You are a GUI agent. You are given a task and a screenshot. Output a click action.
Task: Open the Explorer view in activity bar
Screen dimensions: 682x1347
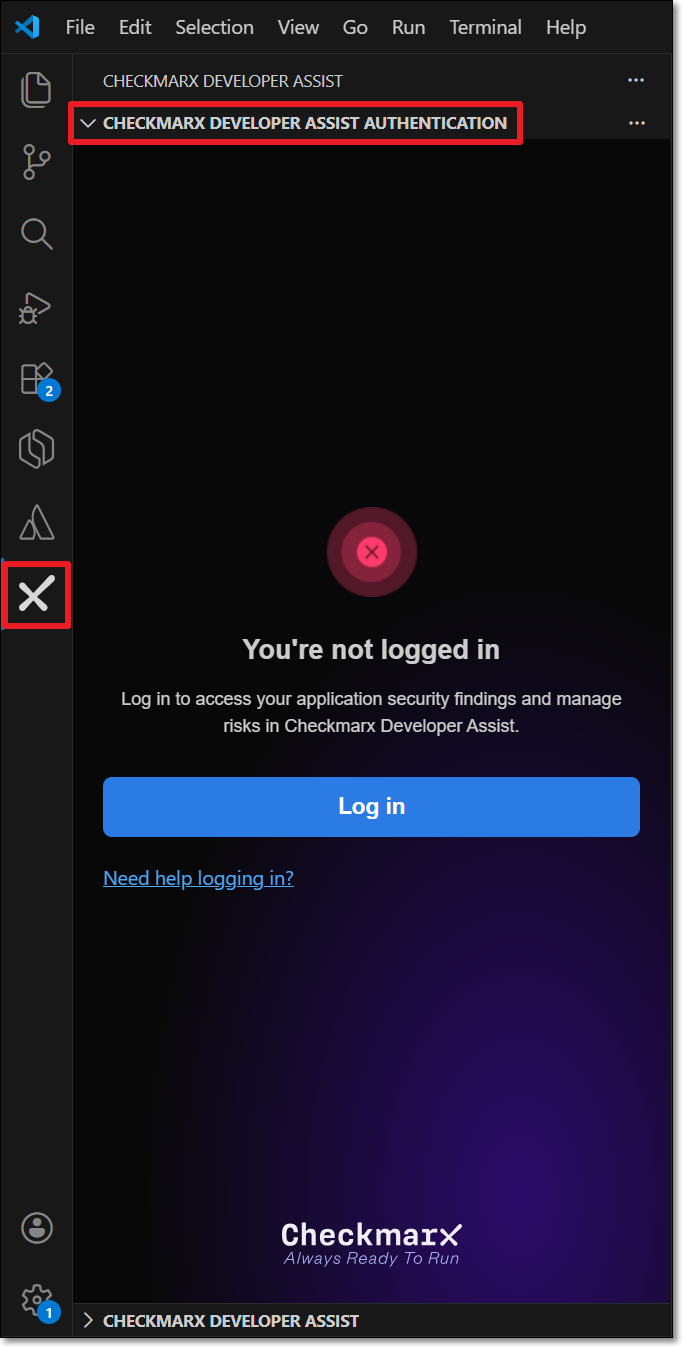[x=36, y=89]
